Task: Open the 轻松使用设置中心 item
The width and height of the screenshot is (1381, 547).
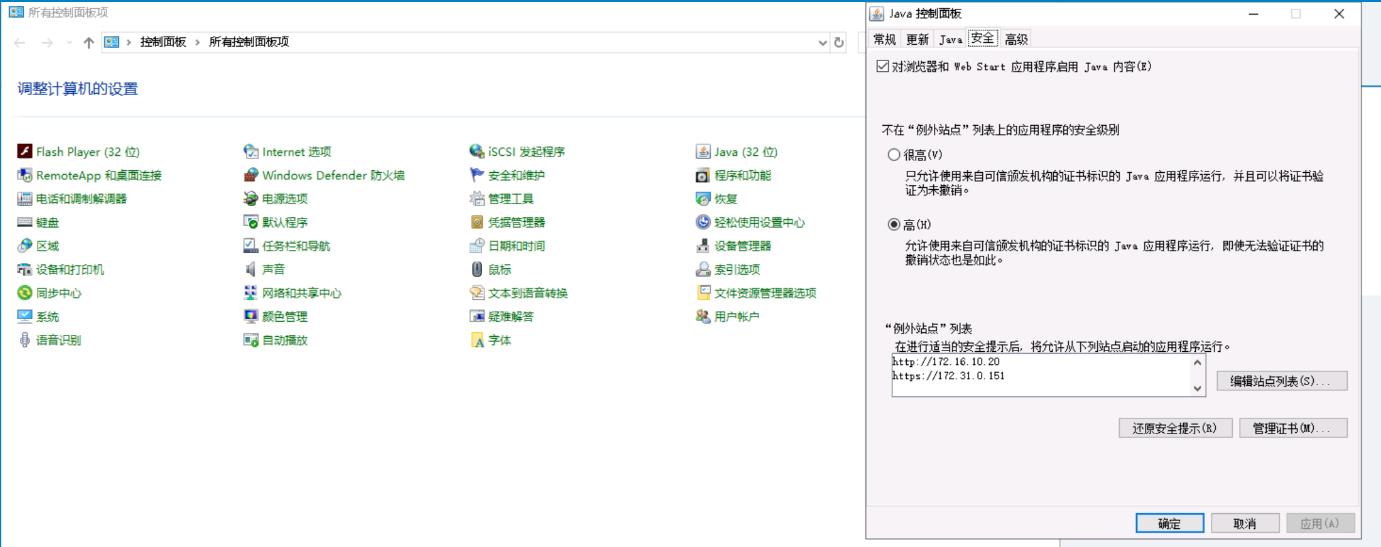Action: click(x=750, y=222)
